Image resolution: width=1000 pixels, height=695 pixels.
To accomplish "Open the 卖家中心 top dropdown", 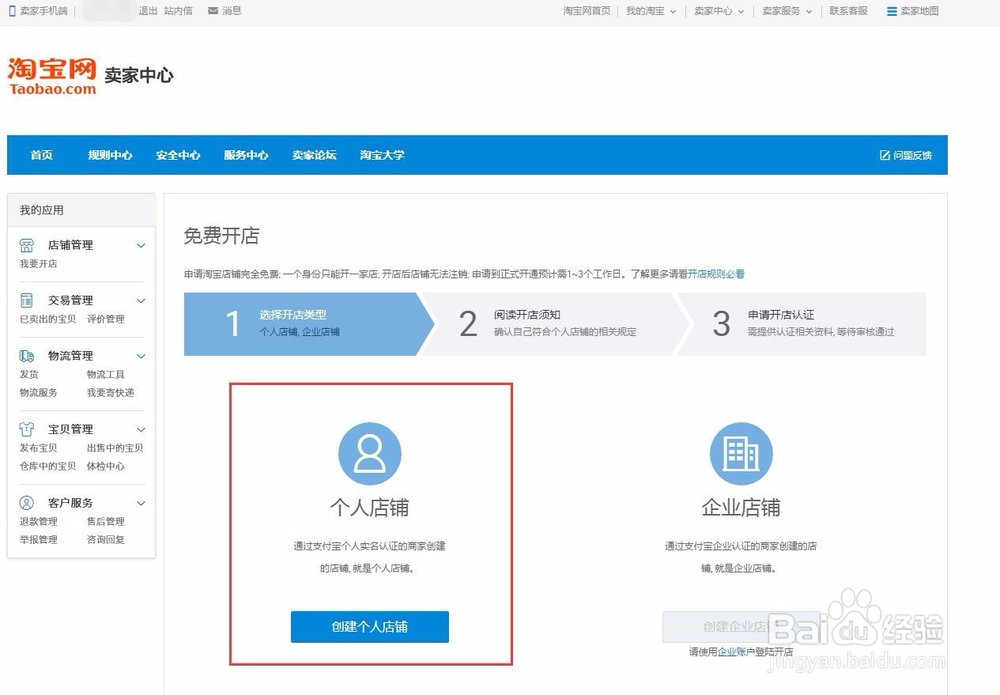I will 719,11.
